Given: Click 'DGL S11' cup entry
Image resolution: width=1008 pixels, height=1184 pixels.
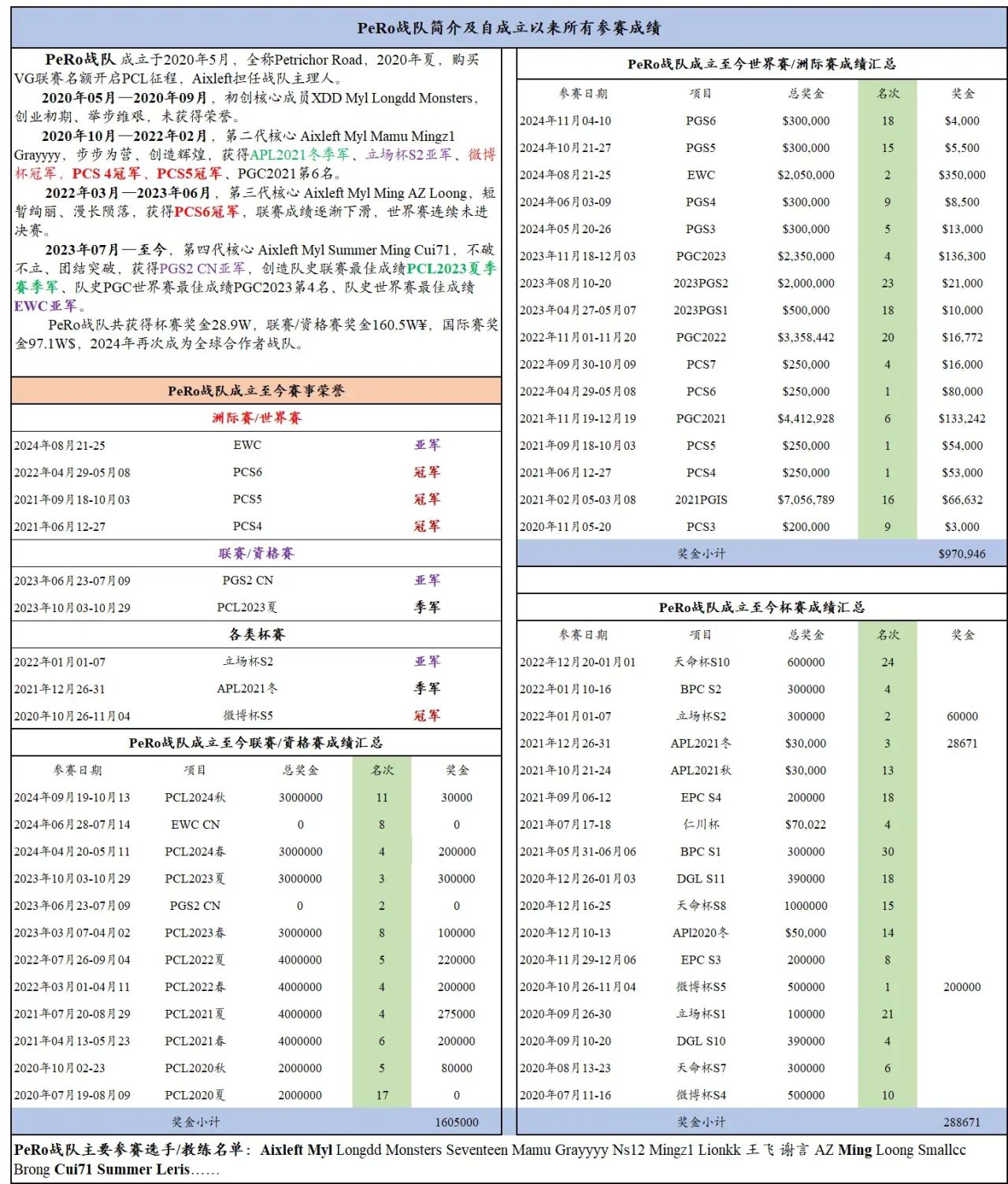Looking at the screenshot, I should click(x=701, y=878).
